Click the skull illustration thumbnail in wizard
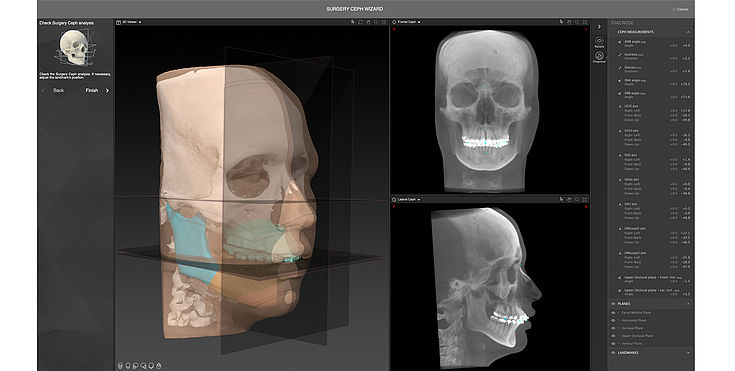This screenshot has width=735, height=371. pyautogui.click(x=75, y=47)
